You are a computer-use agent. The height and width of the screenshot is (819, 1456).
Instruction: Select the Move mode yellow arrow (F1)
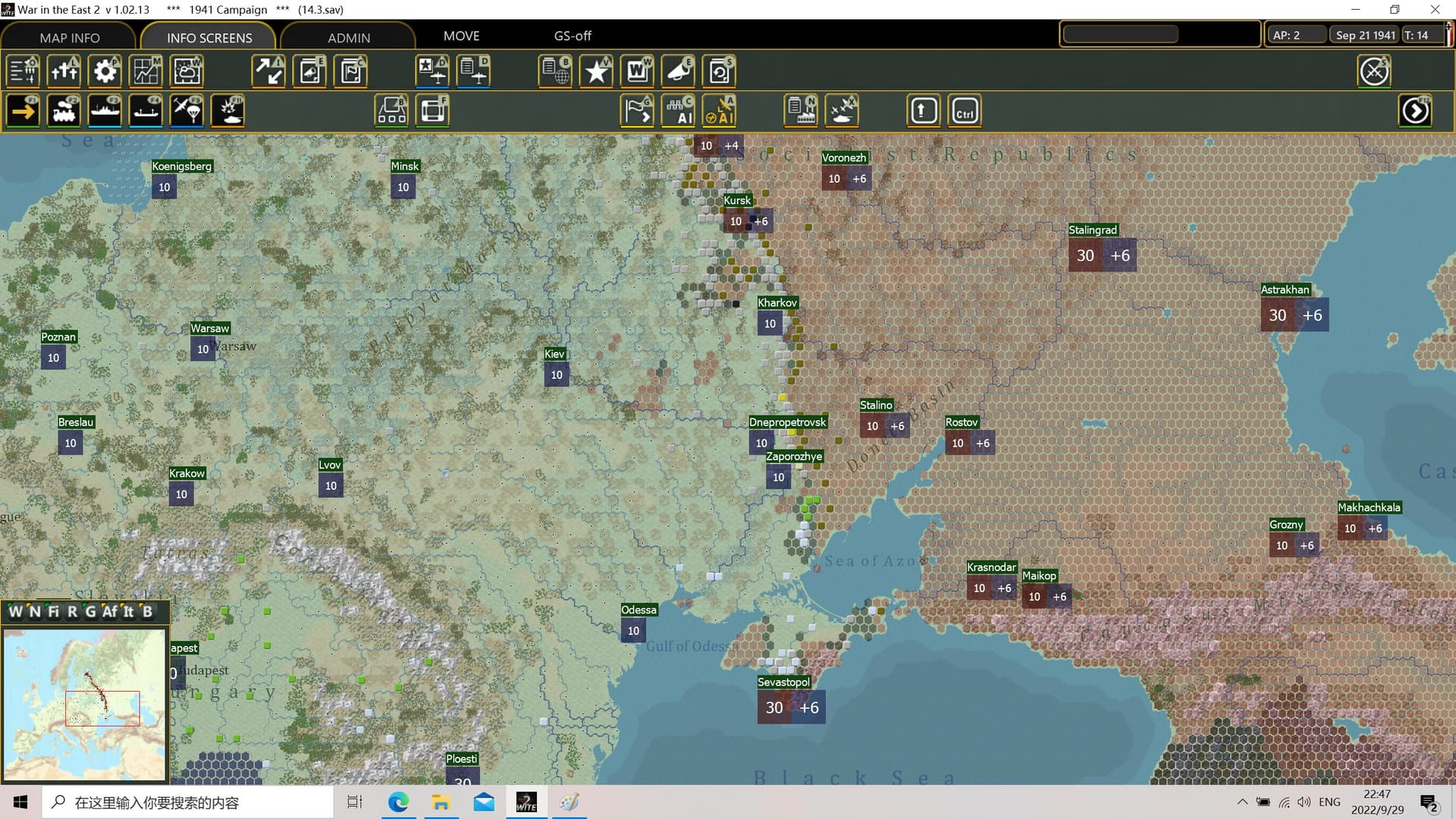point(23,111)
